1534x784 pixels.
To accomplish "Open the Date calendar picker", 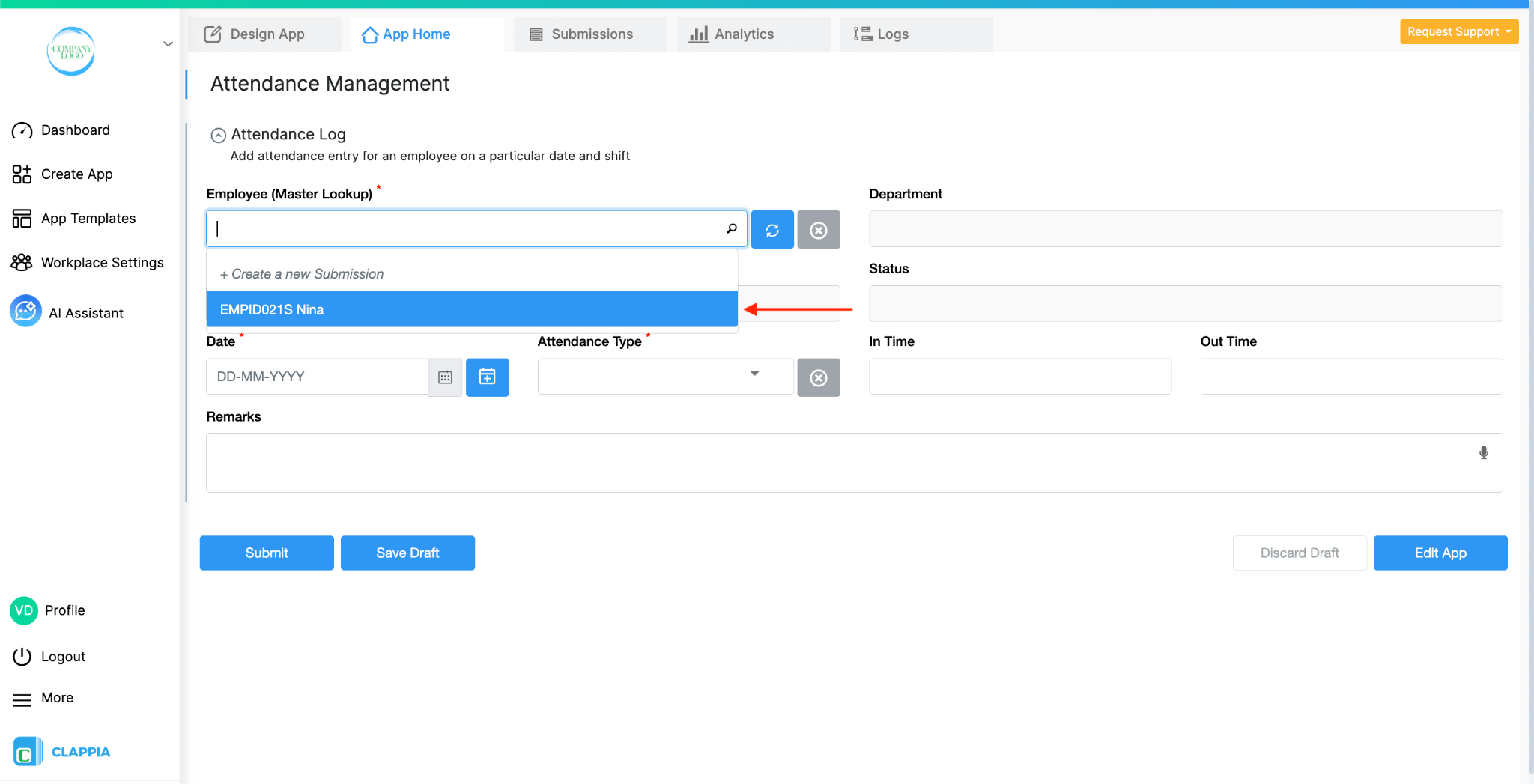I will 445,377.
